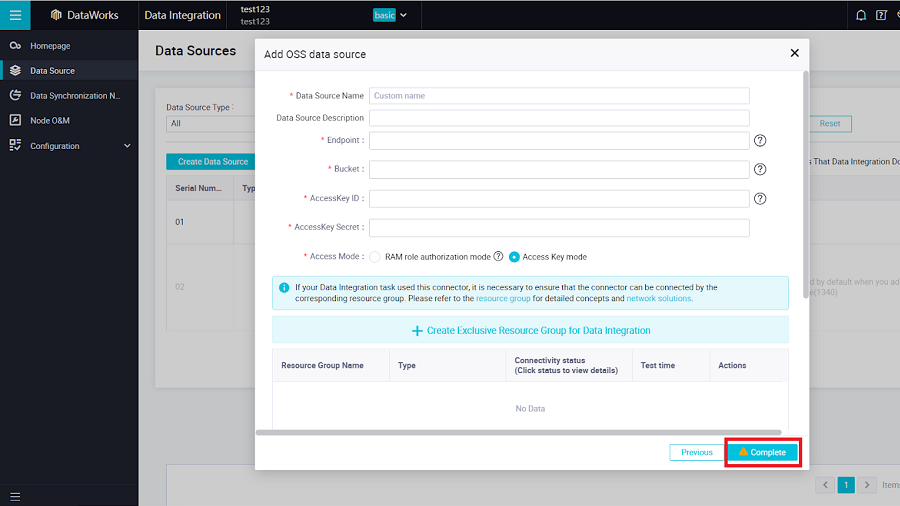Screen dimensions: 900x506
Task: Select page 1 in pagination
Action: pos(846,485)
